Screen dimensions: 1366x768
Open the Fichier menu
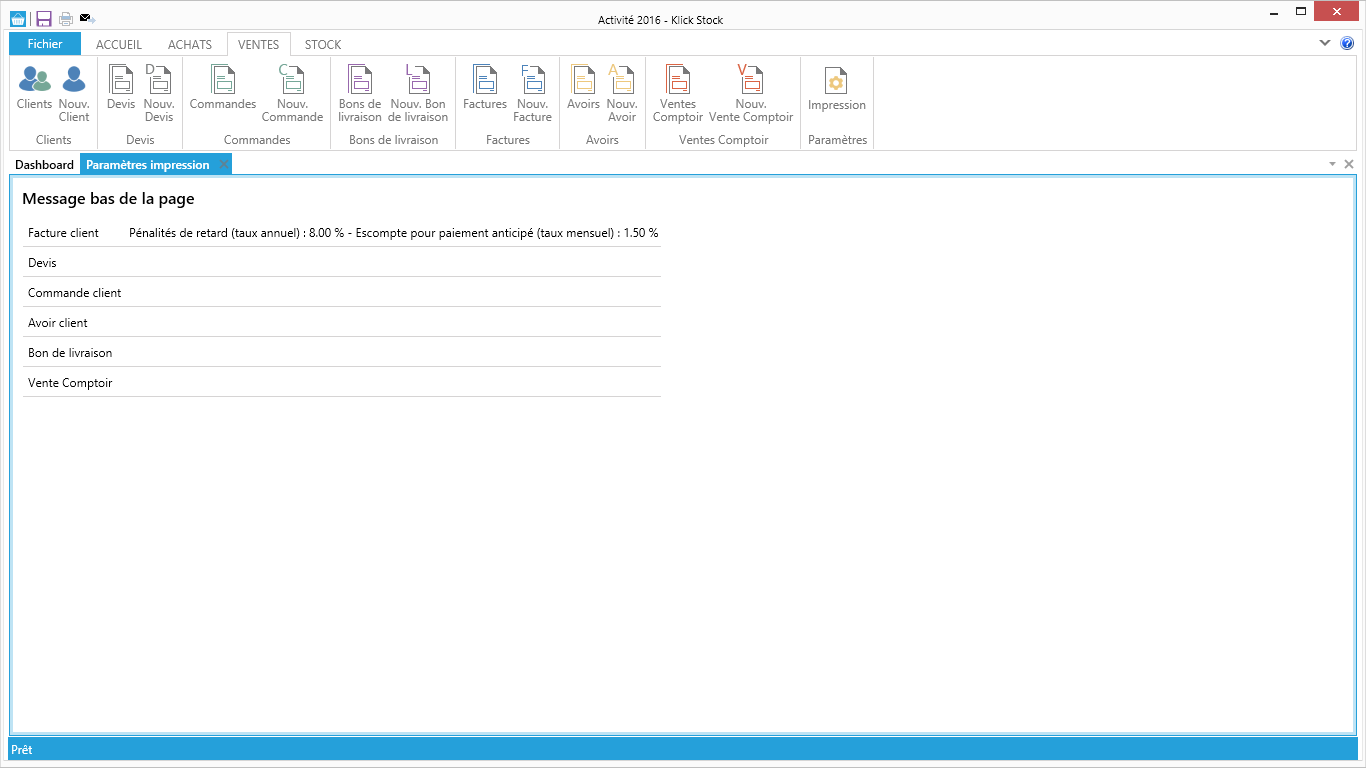[x=45, y=44]
